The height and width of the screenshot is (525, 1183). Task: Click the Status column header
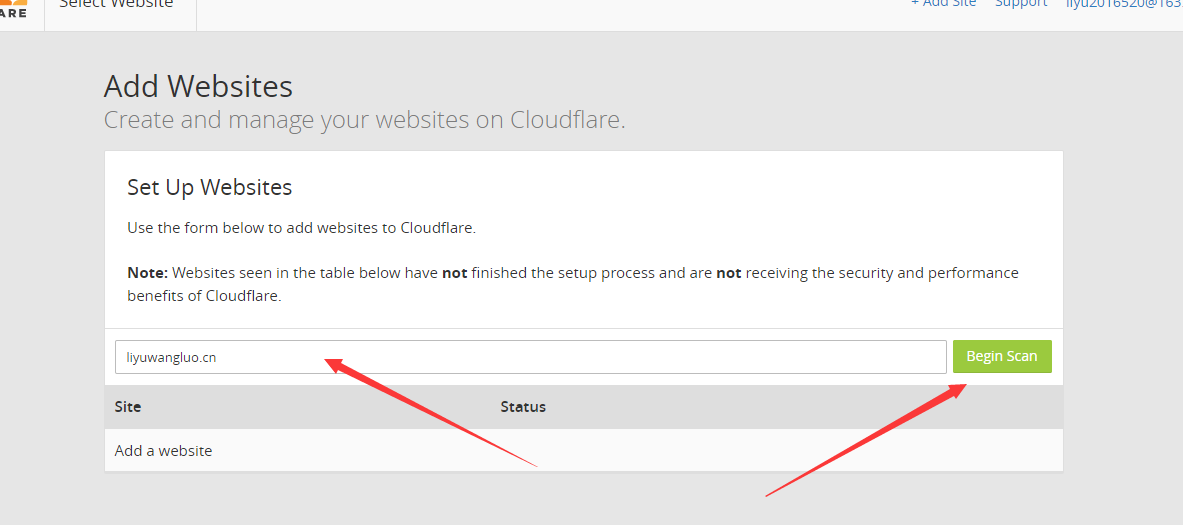point(523,407)
